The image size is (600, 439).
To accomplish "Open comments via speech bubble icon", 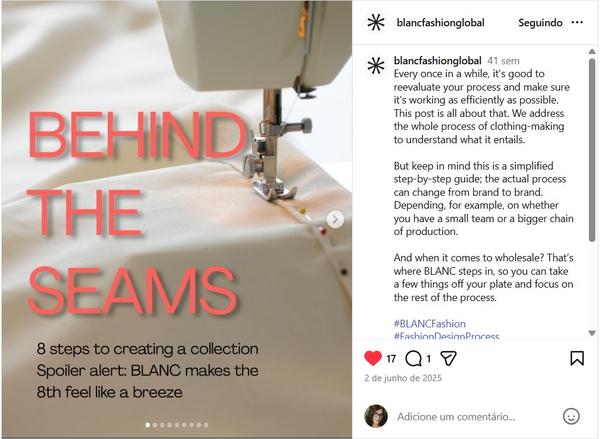I will [413, 359].
